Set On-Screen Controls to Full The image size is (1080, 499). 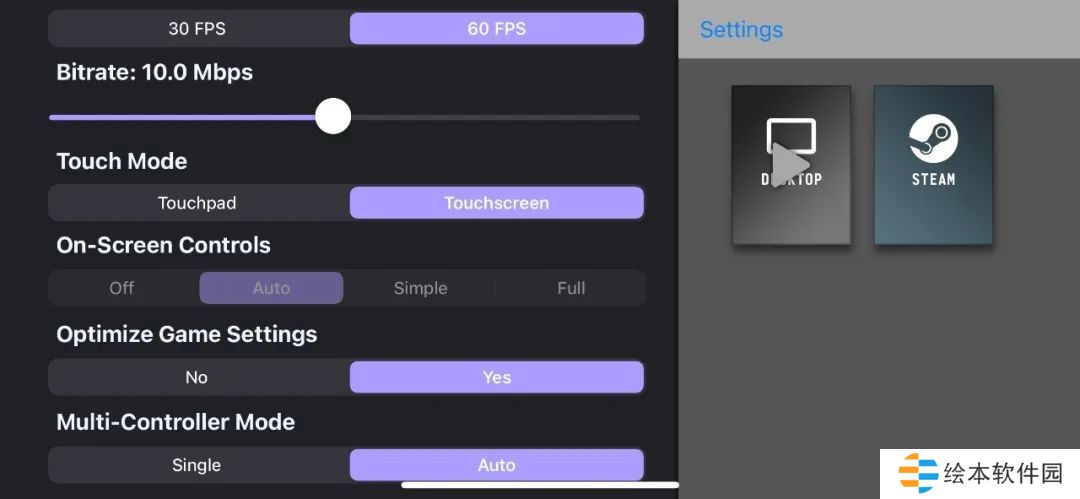pyautogui.click(x=571, y=288)
